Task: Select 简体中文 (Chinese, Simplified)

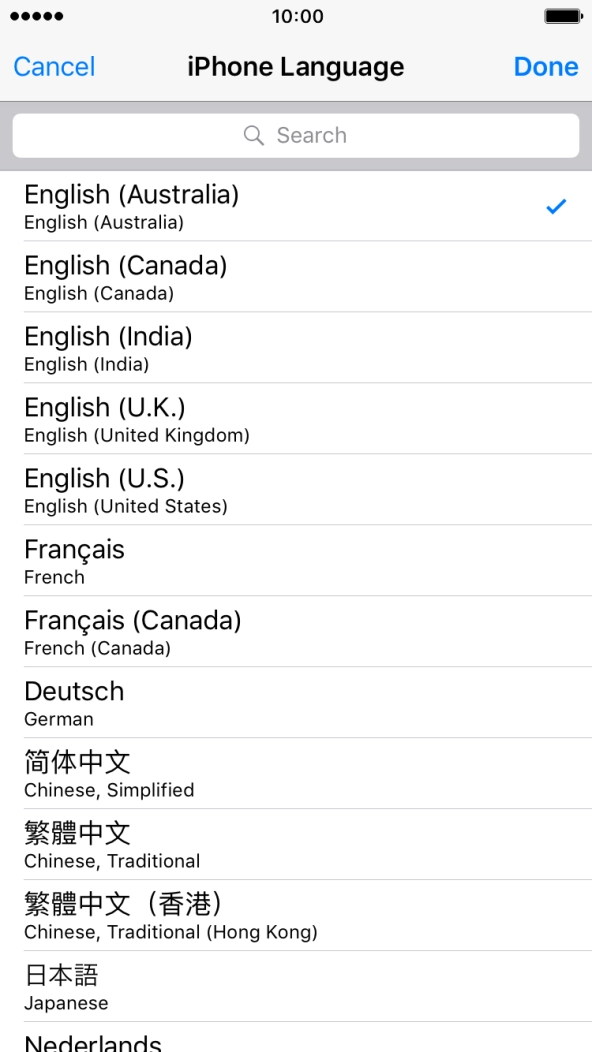Action: click(296, 773)
